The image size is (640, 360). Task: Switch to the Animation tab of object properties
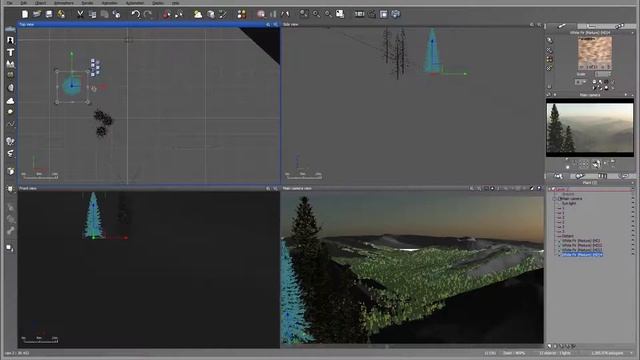pyautogui.click(x=620, y=26)
